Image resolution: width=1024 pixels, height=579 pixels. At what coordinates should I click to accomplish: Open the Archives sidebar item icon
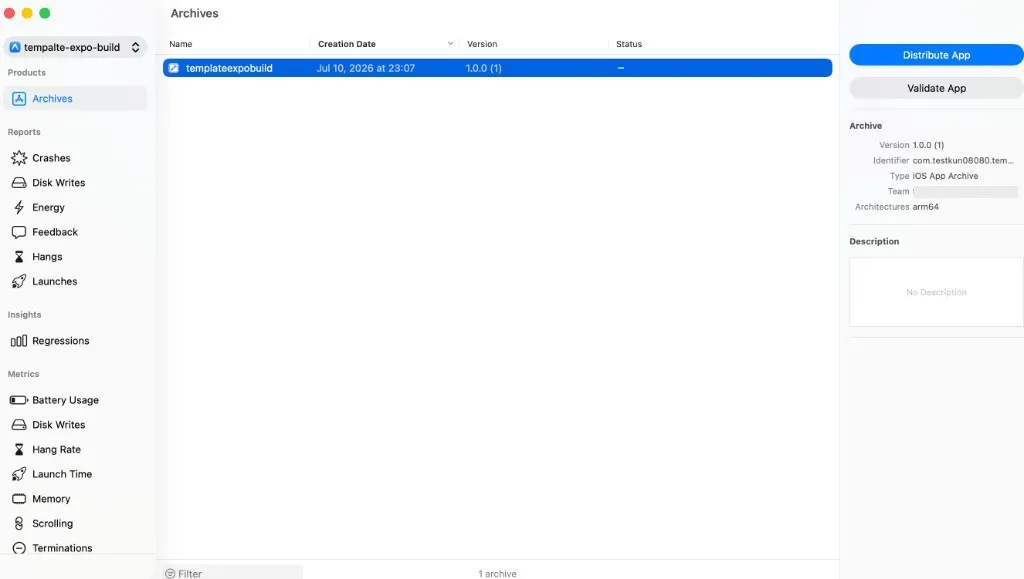19,99
